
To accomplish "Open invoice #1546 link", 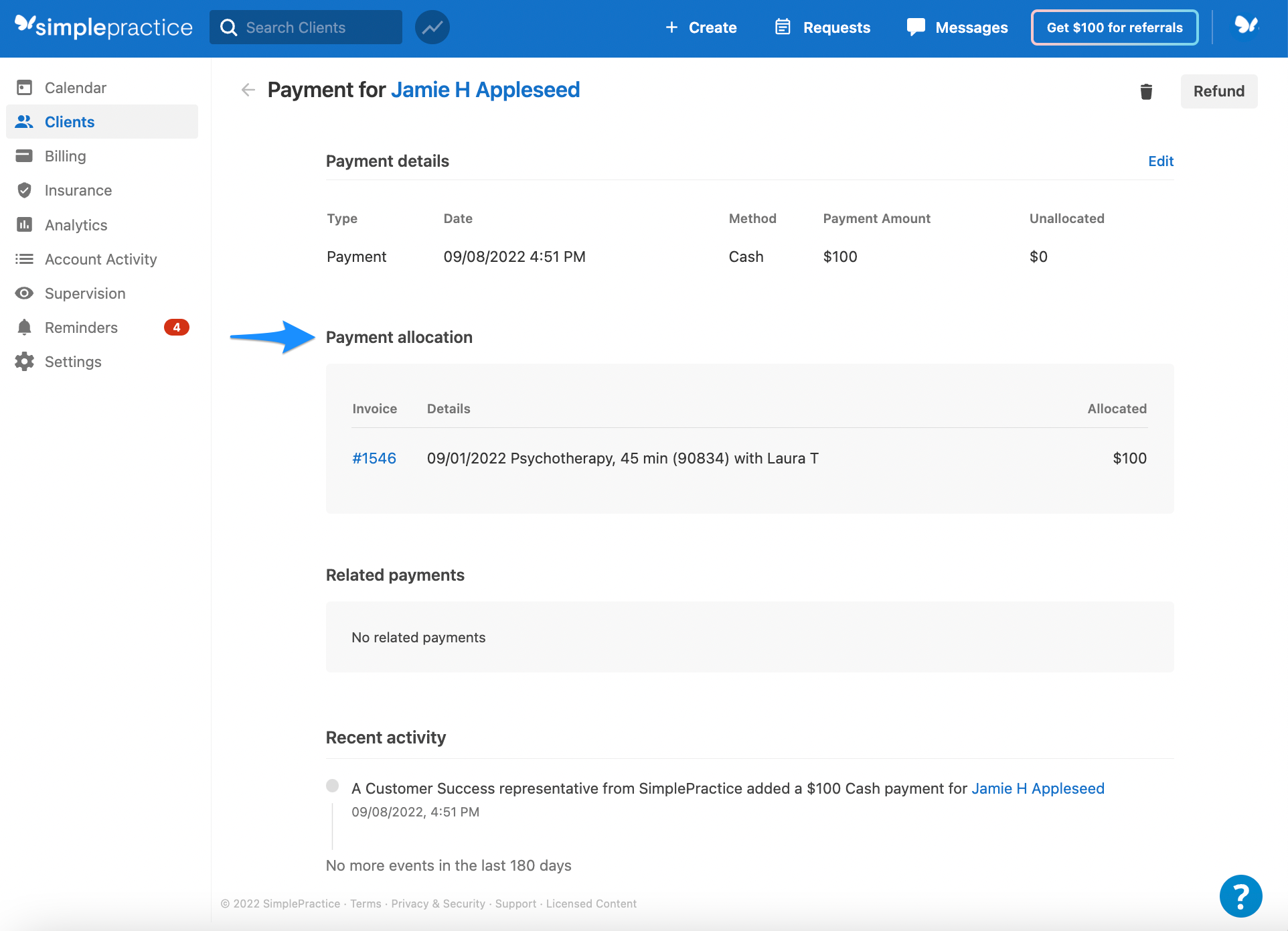I will [374, 458].
